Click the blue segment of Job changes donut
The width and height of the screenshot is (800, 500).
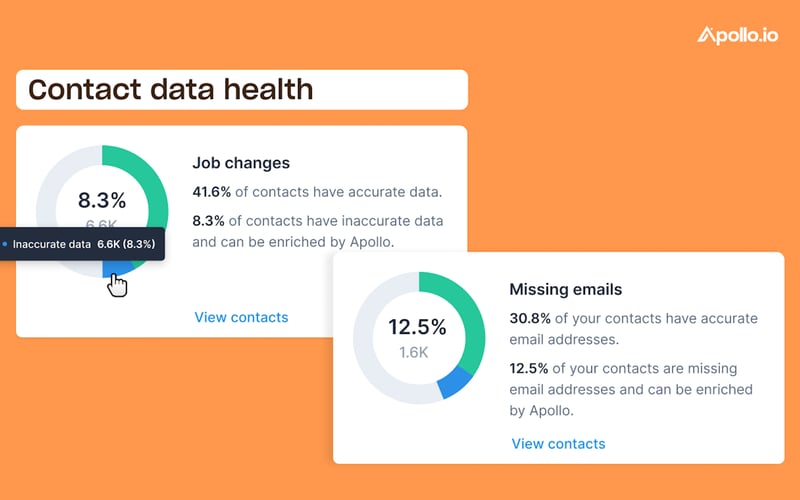click(x=118, y=269)
